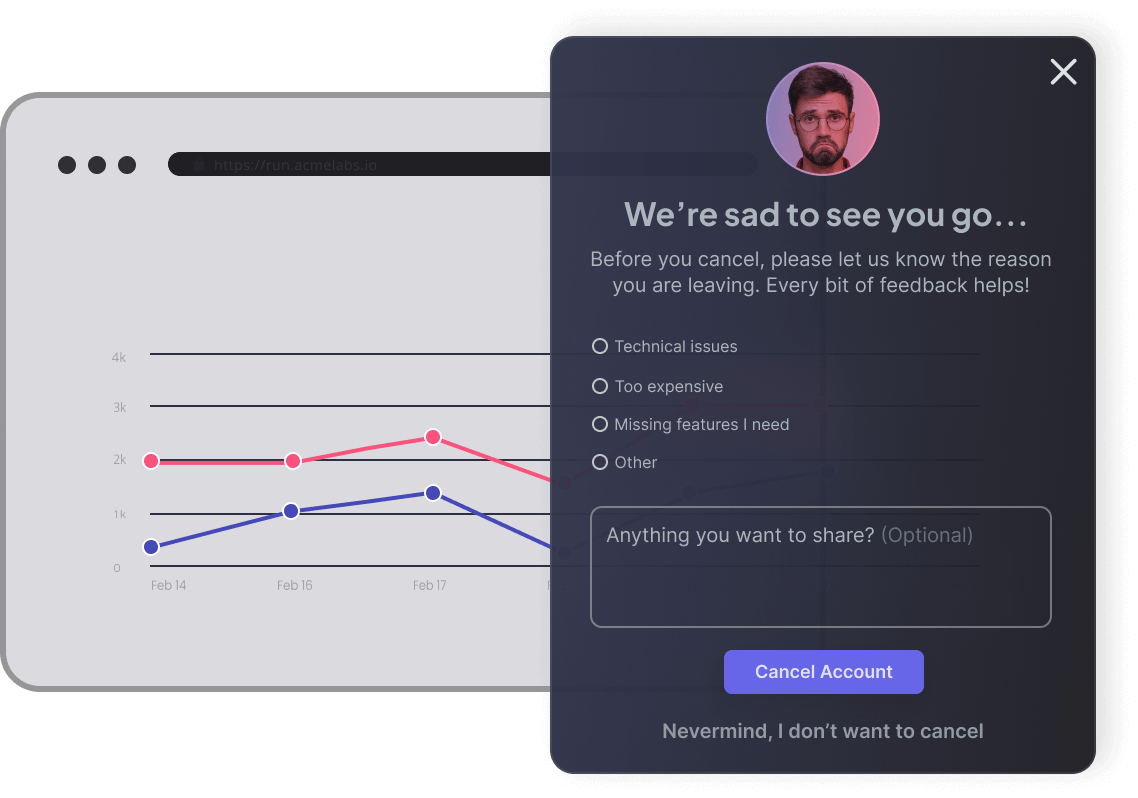This screenshot has height=798, width=1138.
Task: Click the middle browser window control dot
Action: point(97,165)
